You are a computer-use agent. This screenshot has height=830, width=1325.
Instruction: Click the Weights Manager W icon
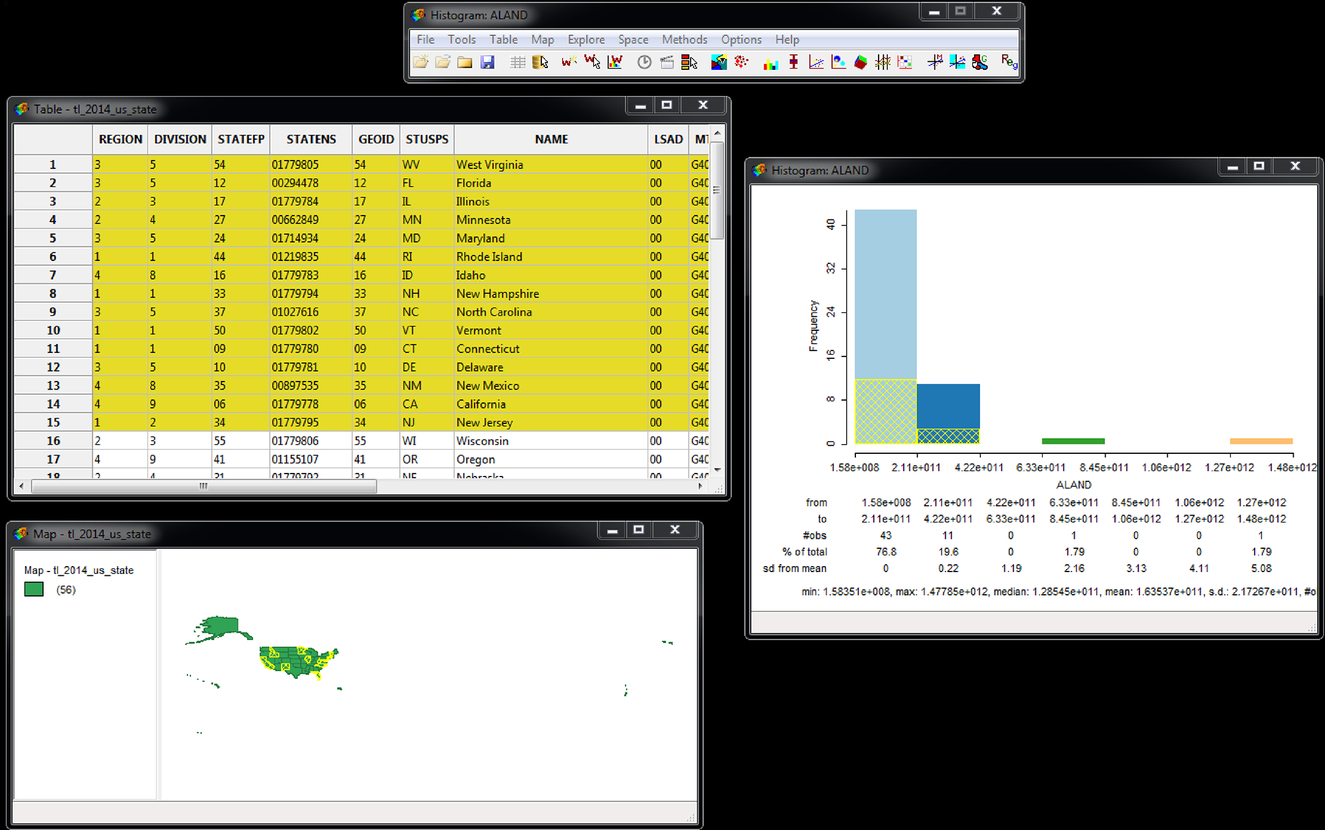568,62
